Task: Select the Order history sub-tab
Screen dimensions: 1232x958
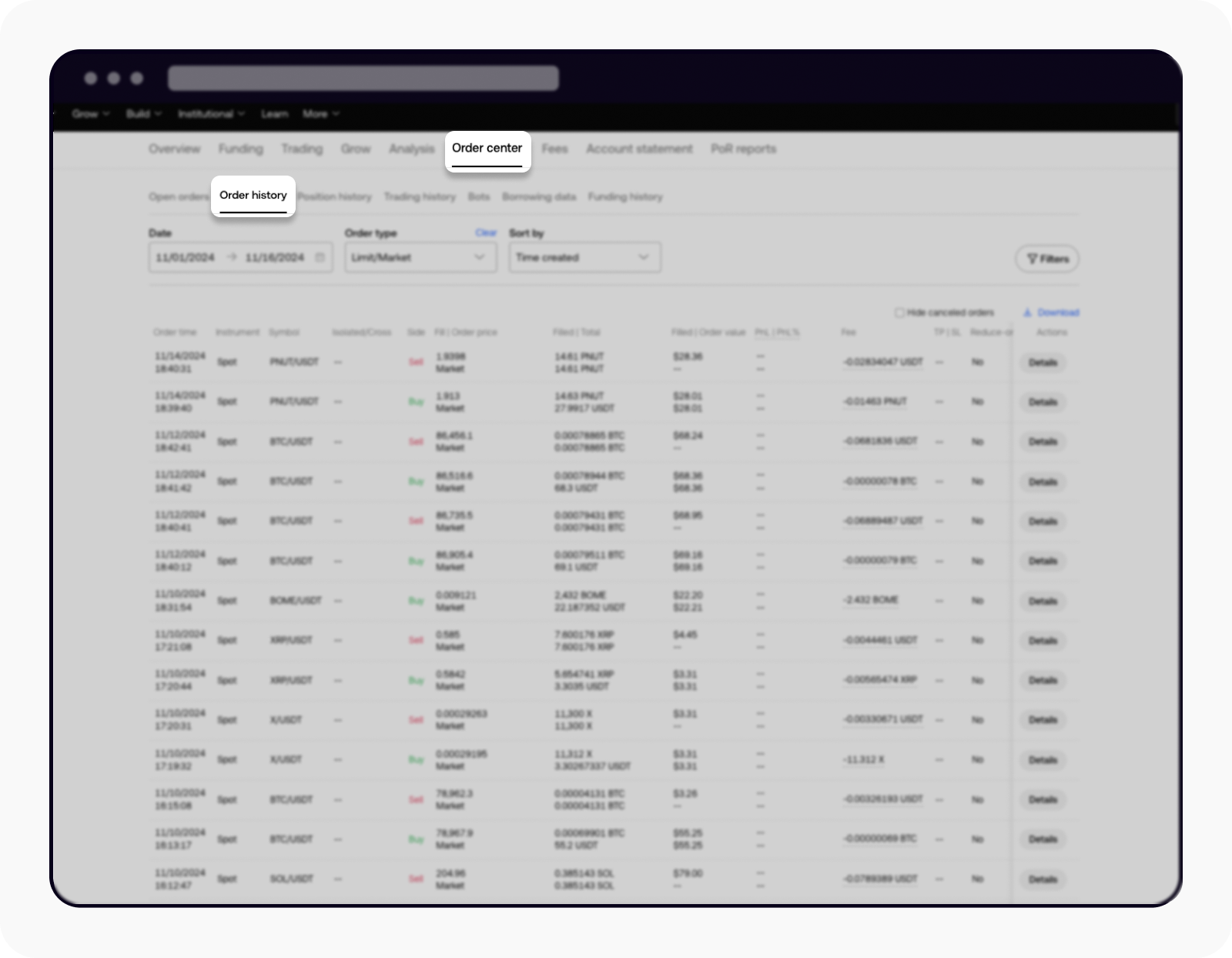Action: click(x=253, y=196)
